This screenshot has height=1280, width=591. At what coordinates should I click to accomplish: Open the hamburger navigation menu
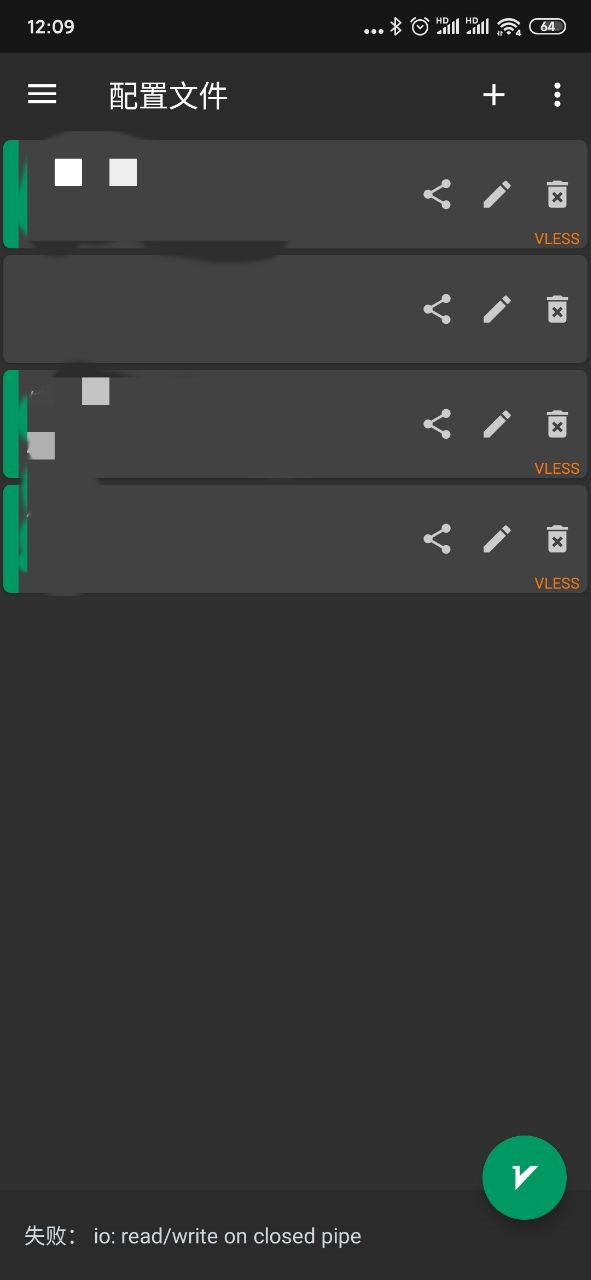[x=42, y=94]
